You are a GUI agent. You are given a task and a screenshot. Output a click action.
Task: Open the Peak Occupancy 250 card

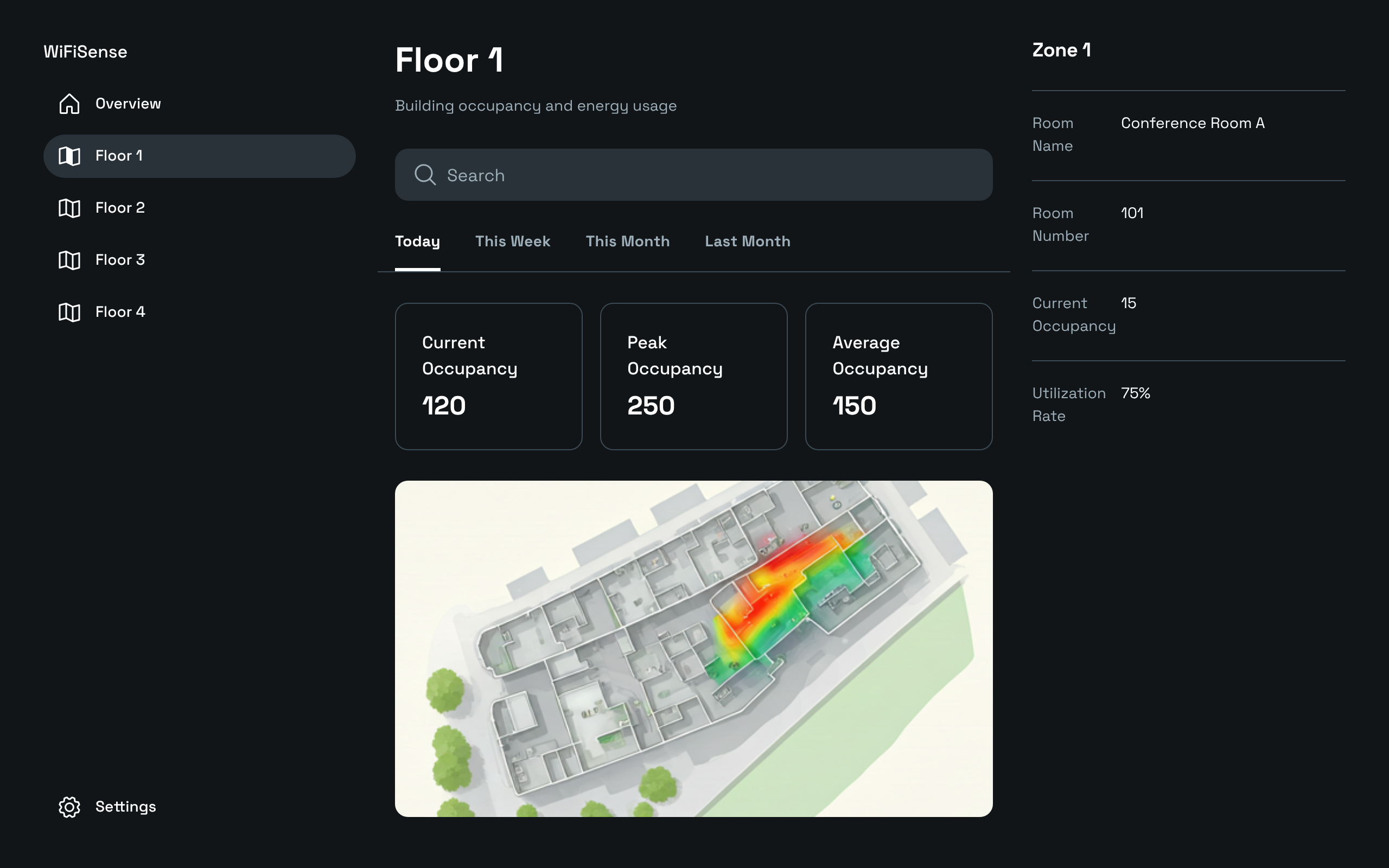pyautogui.click(x=693, y=376)
